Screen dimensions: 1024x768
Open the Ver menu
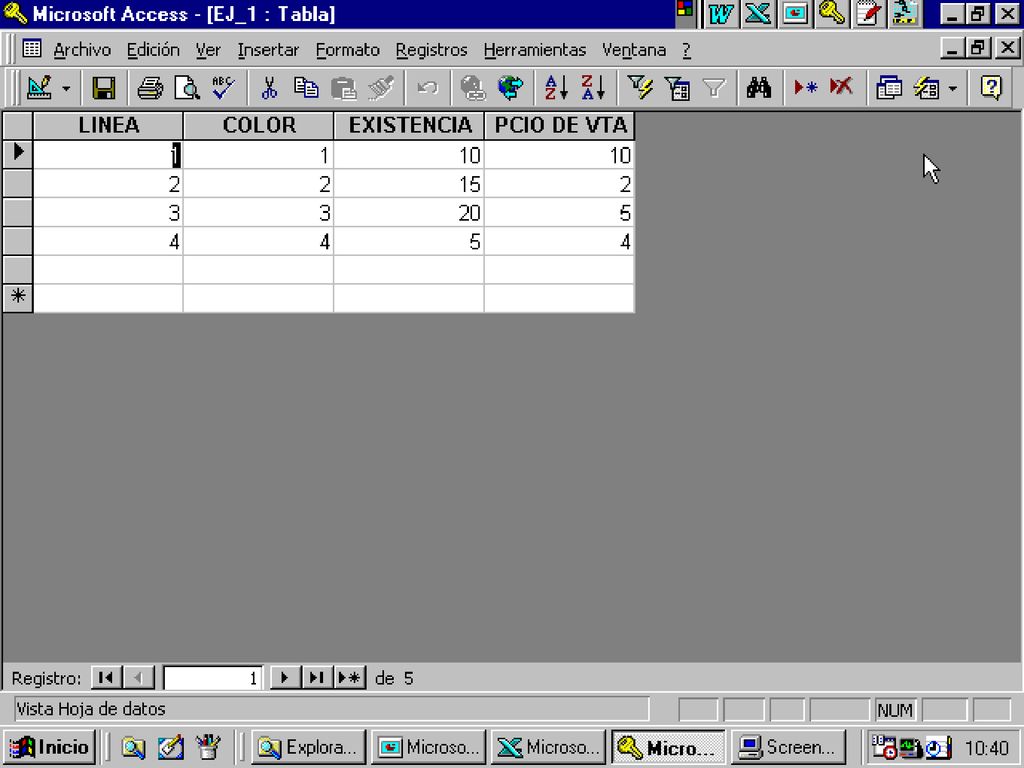pyautogui.click(x=208, y=50)
